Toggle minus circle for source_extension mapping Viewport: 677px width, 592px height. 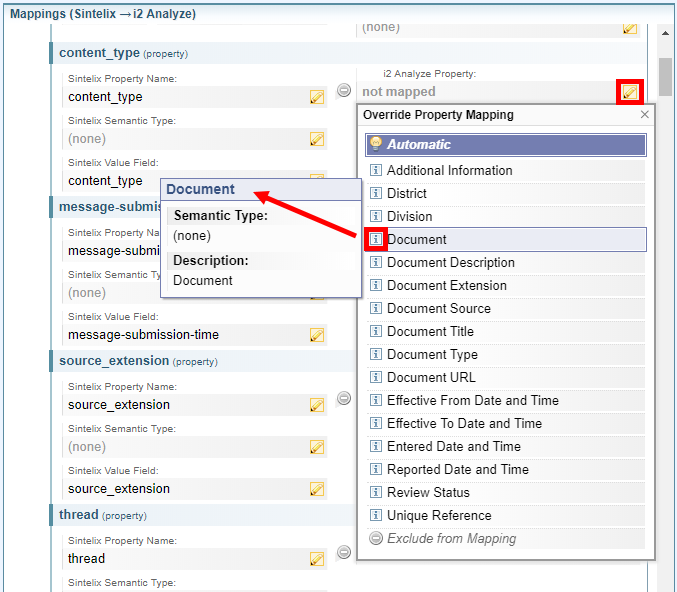point(344,398)
